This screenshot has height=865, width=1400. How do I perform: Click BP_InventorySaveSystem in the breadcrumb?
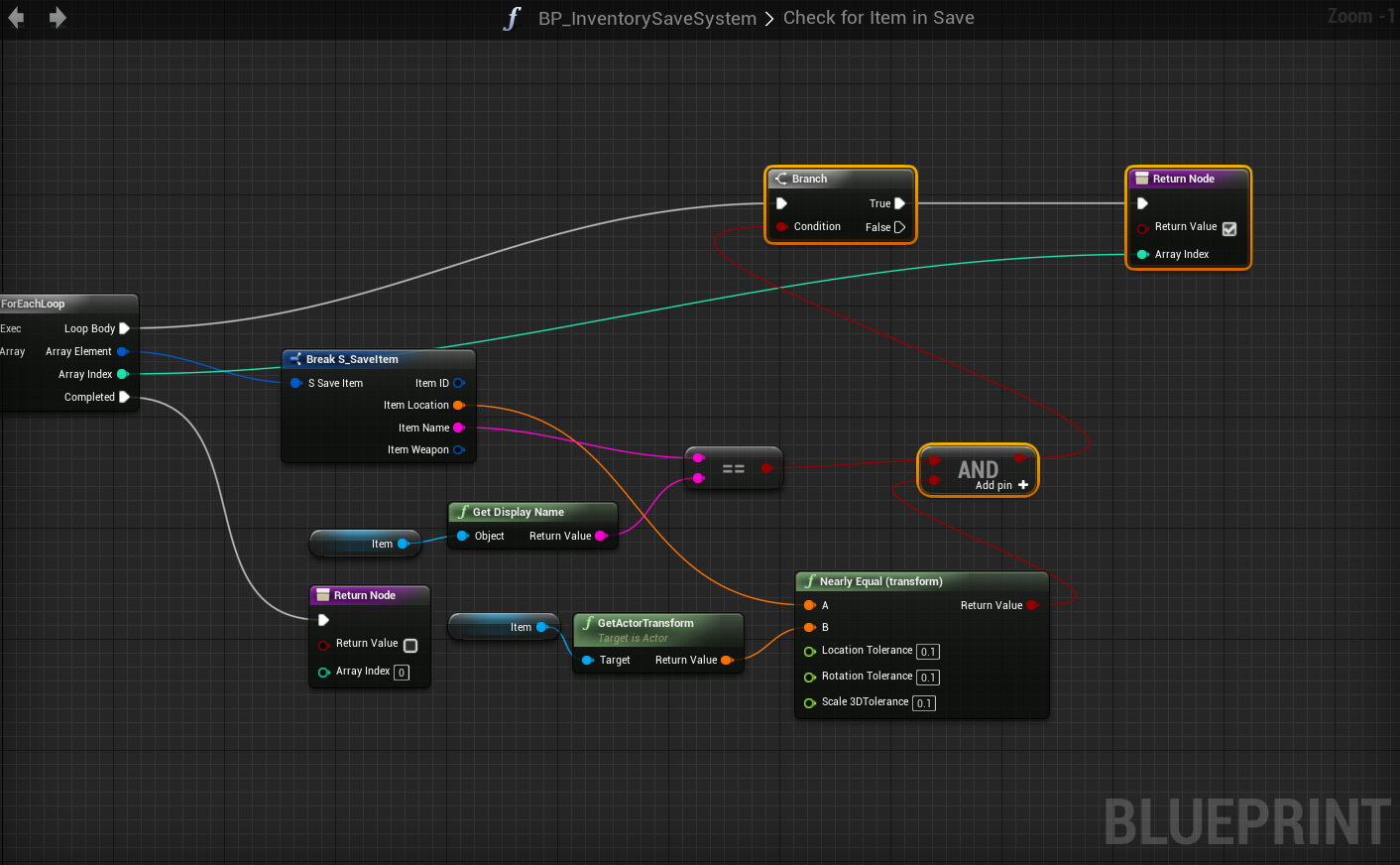pos(646,18)
